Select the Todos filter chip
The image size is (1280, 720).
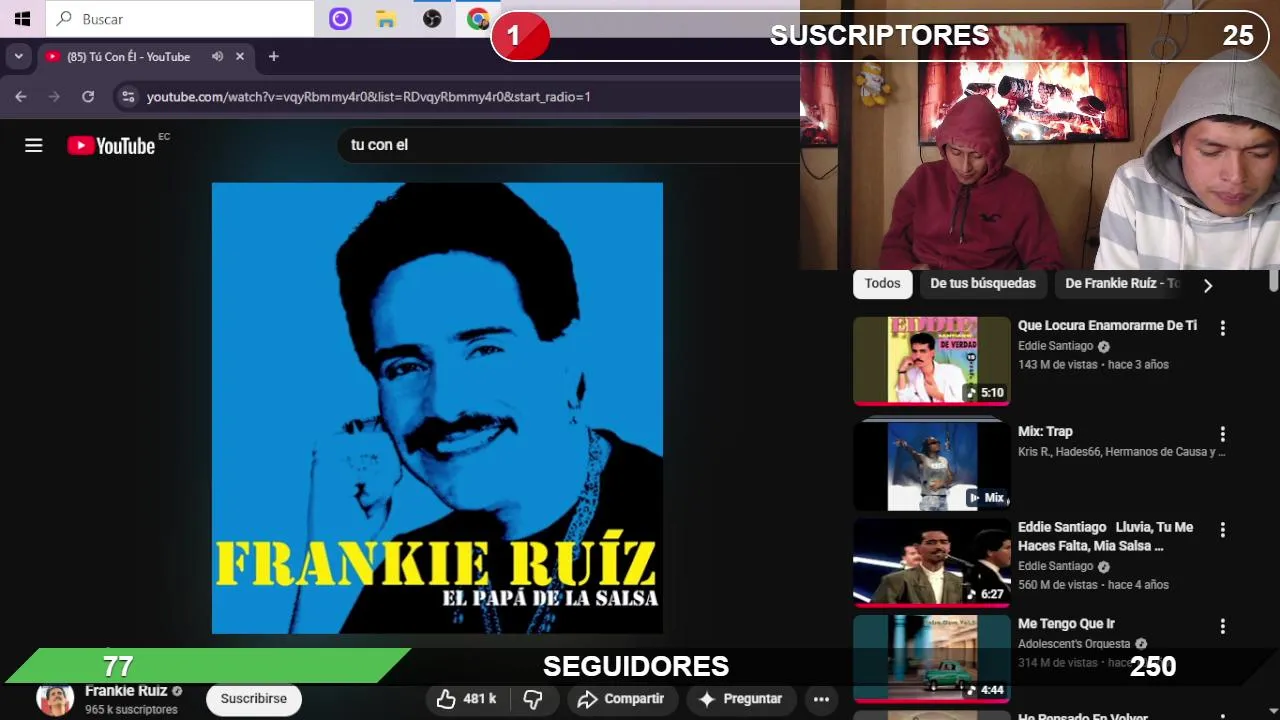pos(882,284)
